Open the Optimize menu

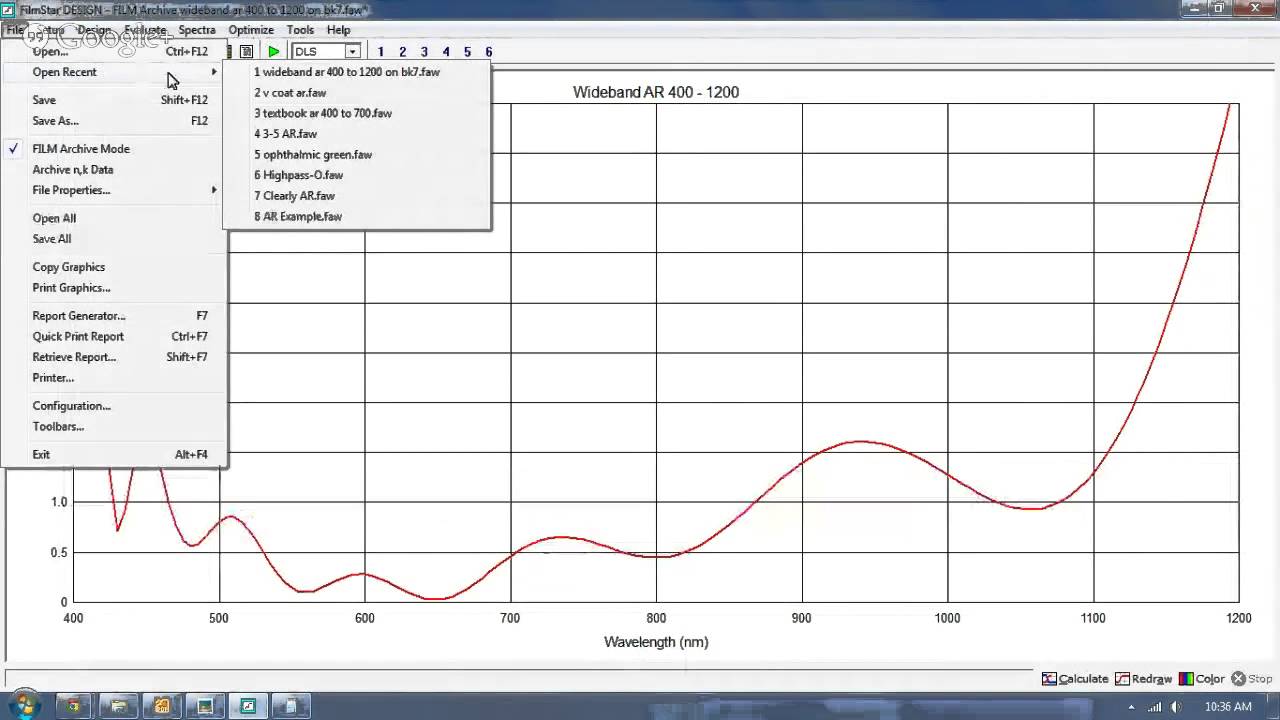click(251, 30)
